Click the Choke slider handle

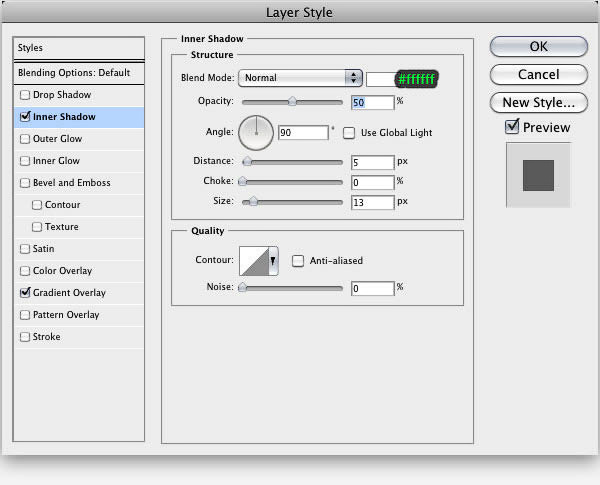242,181
